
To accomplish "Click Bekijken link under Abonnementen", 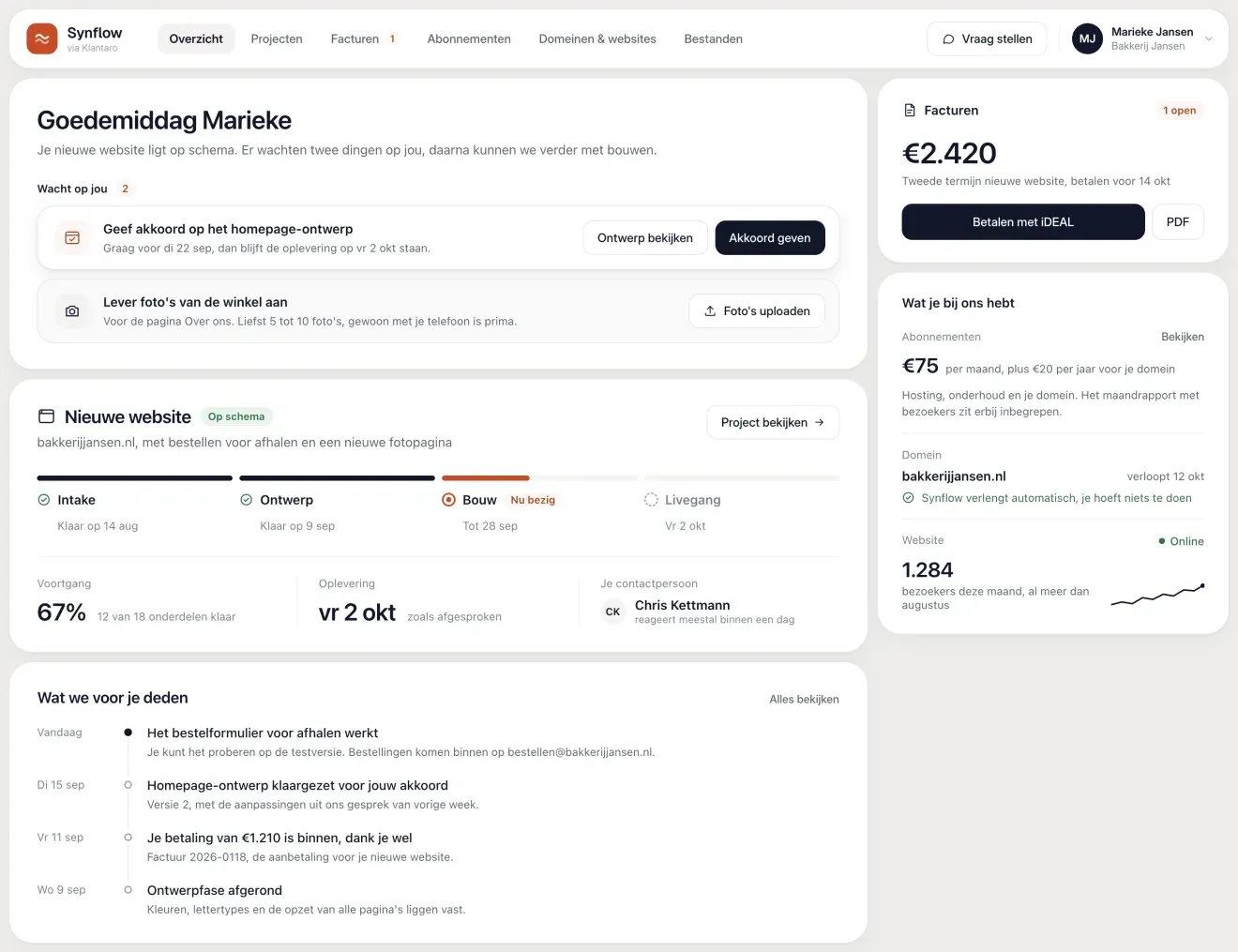I will coord(1183,337).
